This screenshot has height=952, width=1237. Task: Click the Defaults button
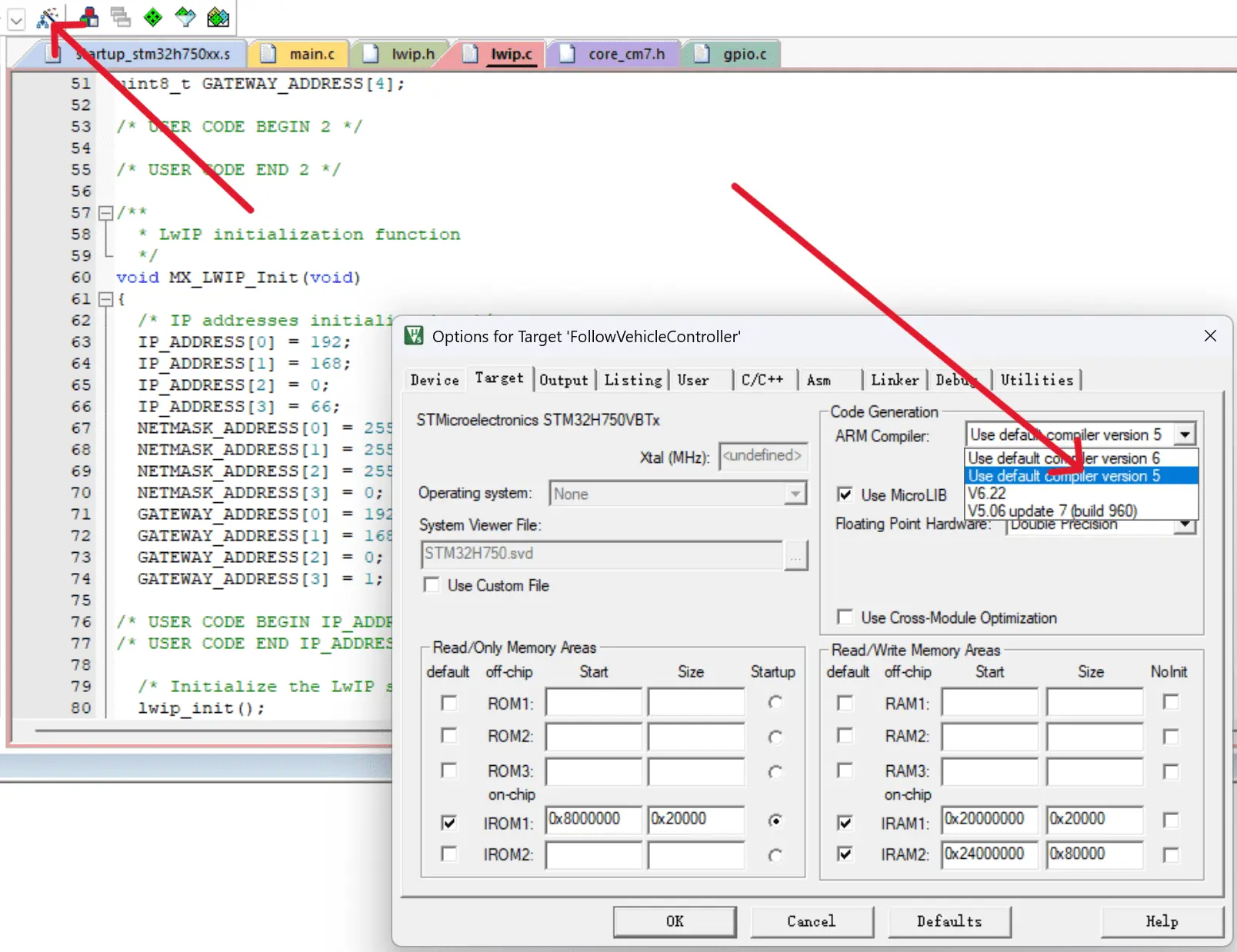tap(949, 921)
